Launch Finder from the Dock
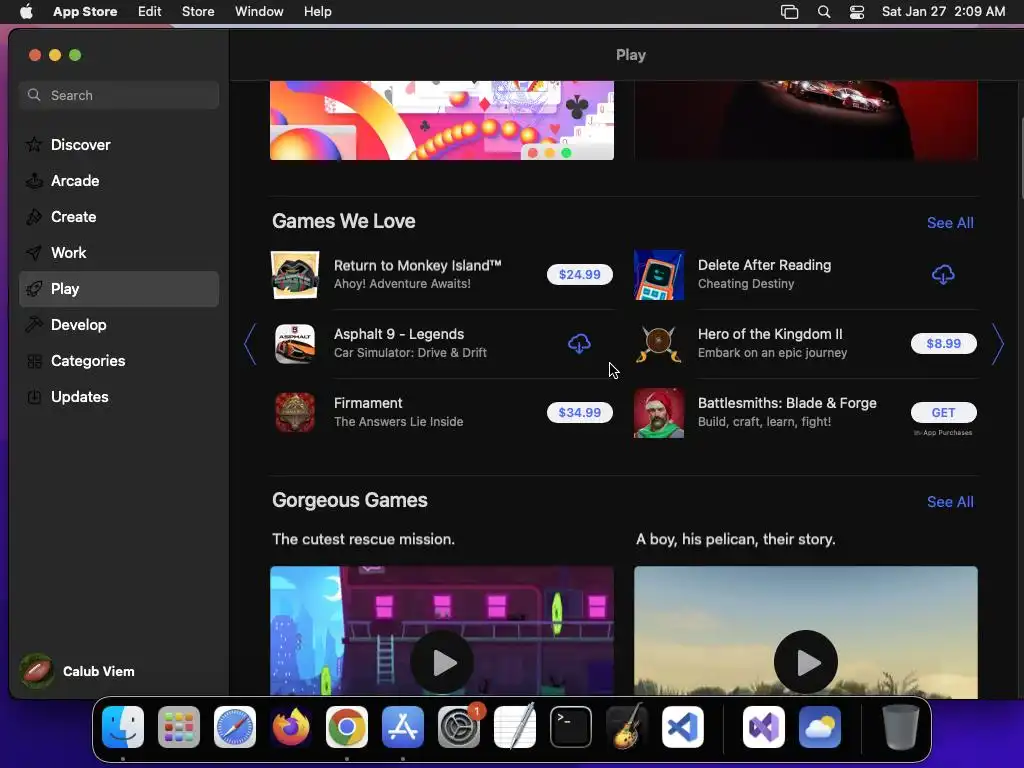The height and width of the screenshot is (768, 1024). [123, 727]
